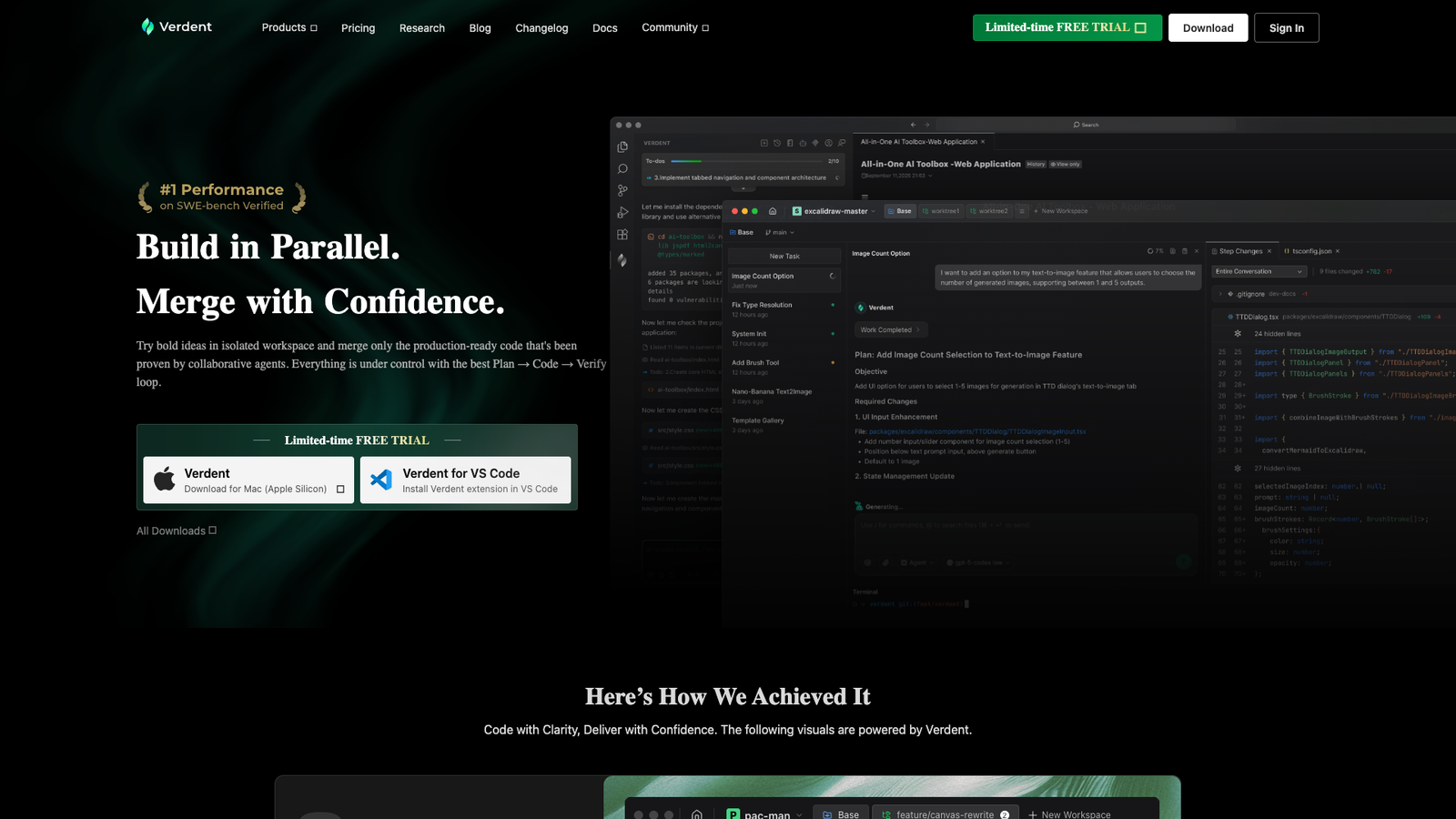Click the context usage 7% indicator
Screen dimensions: 1456x819
pyautogui.click(x=1156, y=251)
